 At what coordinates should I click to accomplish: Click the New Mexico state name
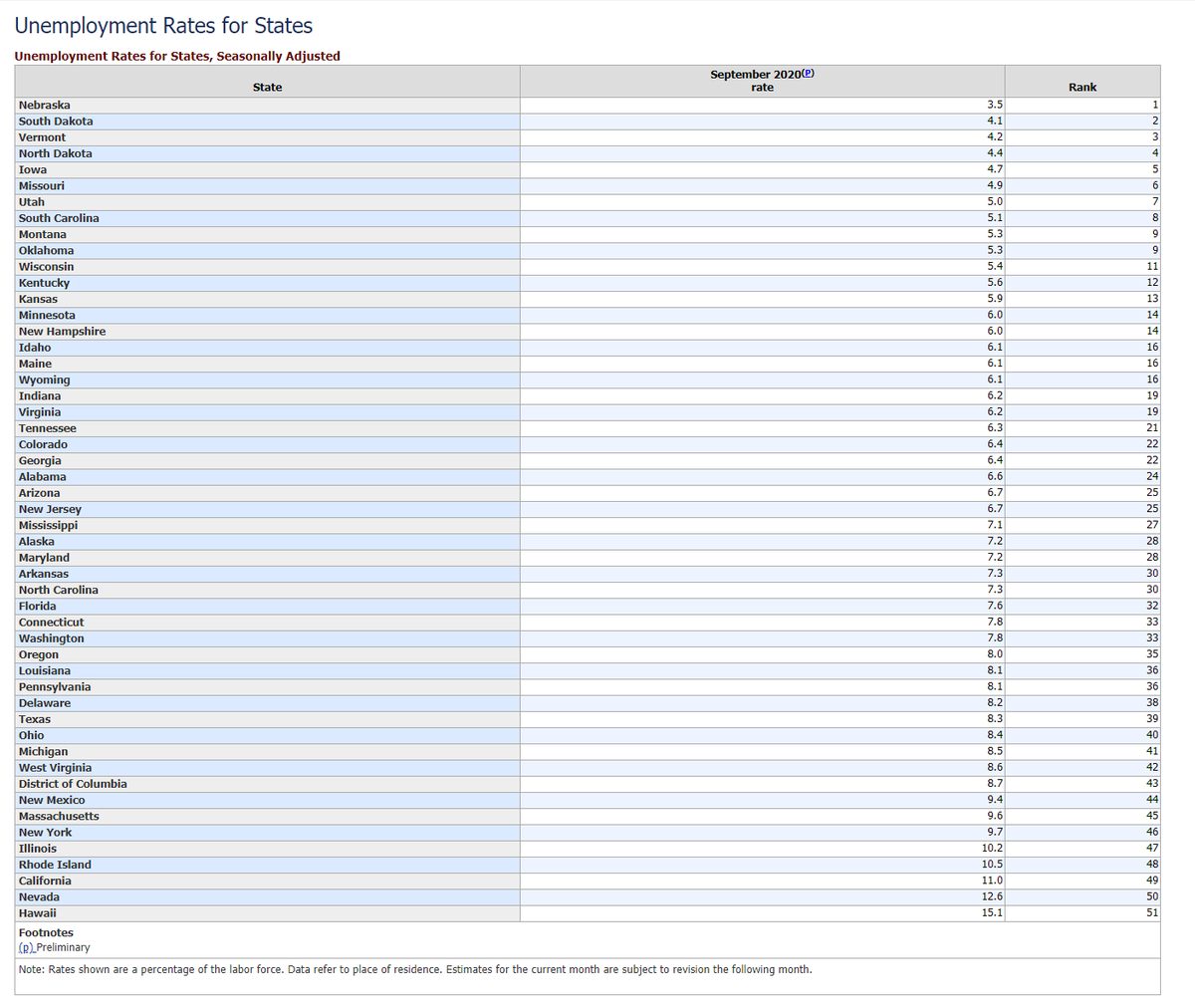pos(52,800)
